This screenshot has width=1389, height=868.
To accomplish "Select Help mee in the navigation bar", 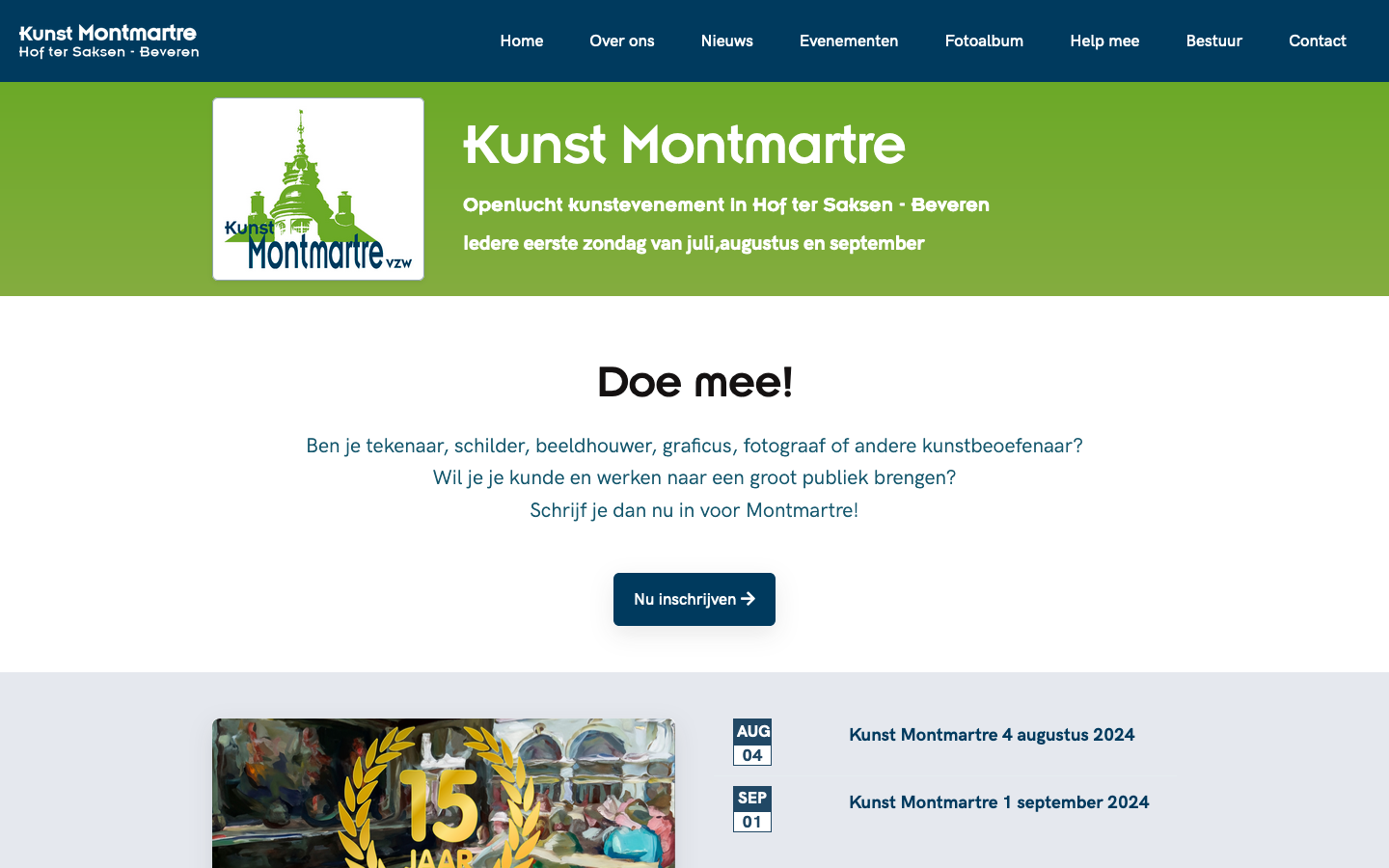I will pos(1104,41).
